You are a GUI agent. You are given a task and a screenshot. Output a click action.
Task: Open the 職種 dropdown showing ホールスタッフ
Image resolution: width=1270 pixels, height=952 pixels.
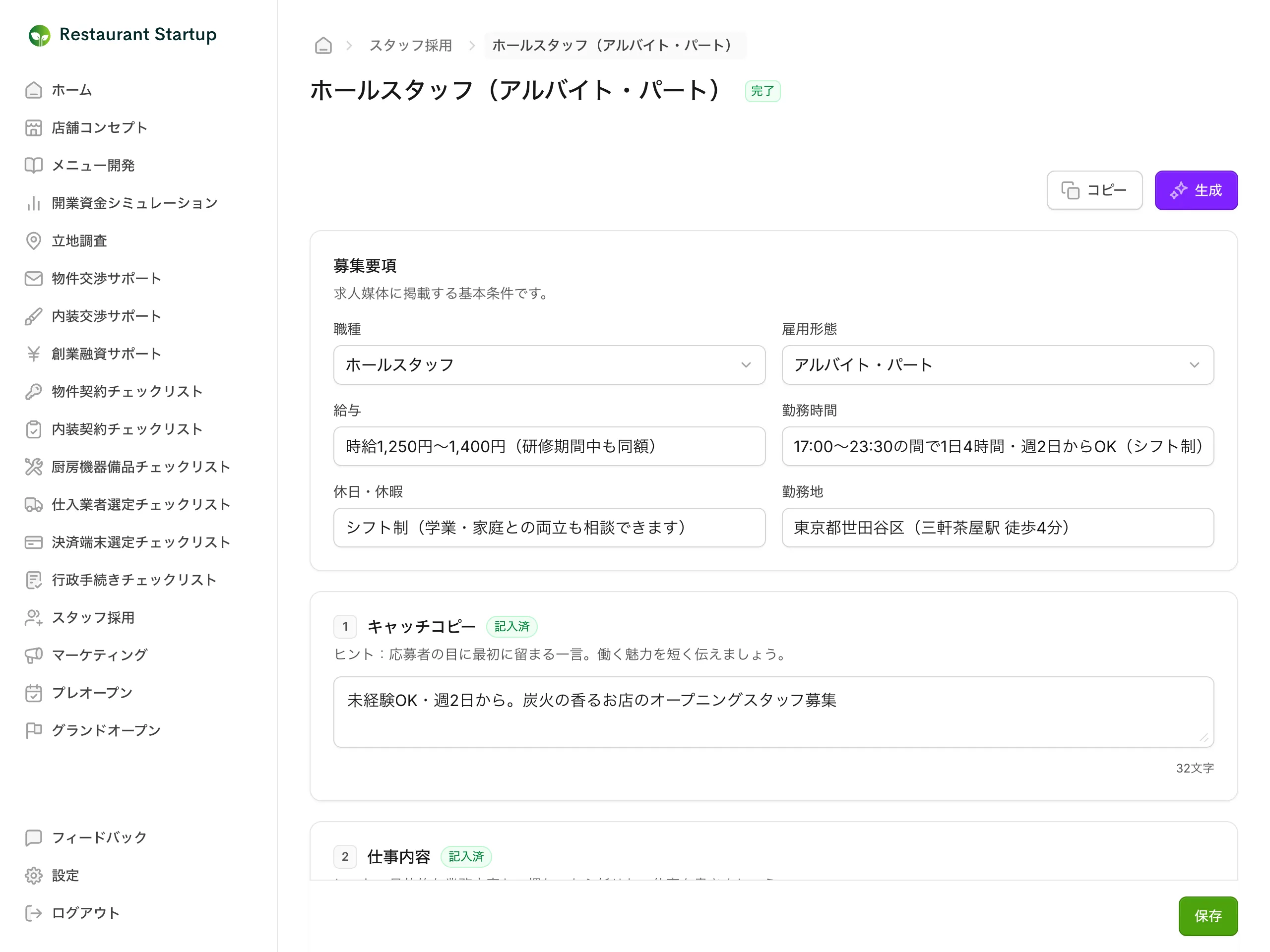549,365
